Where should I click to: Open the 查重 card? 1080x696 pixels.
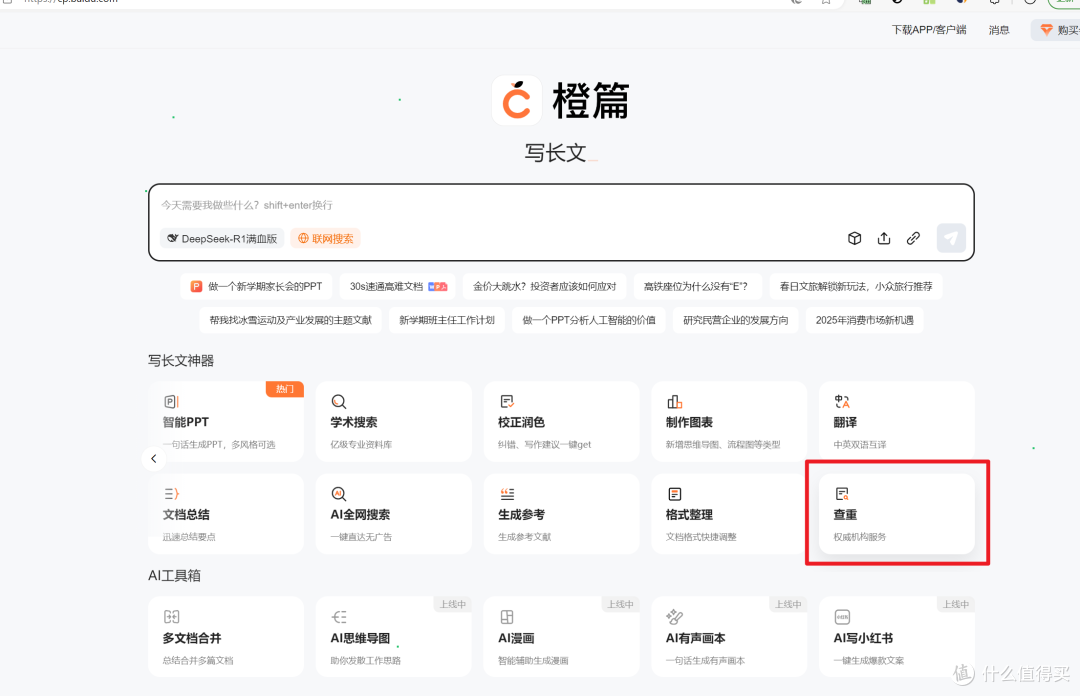pyautogui.click(x=897, y=513)
